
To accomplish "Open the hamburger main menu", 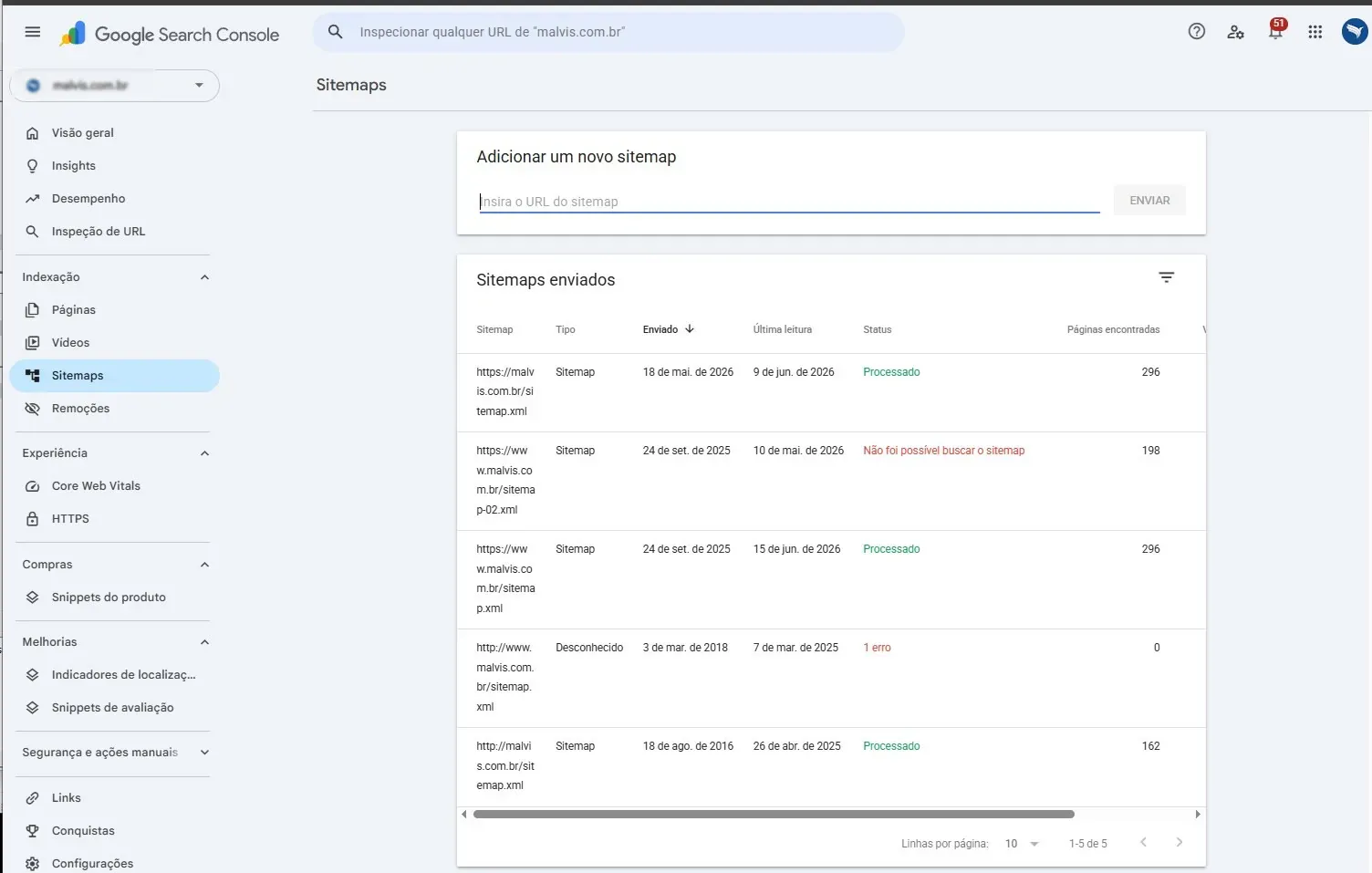I will pyautogui.click(x=33, y=32).
